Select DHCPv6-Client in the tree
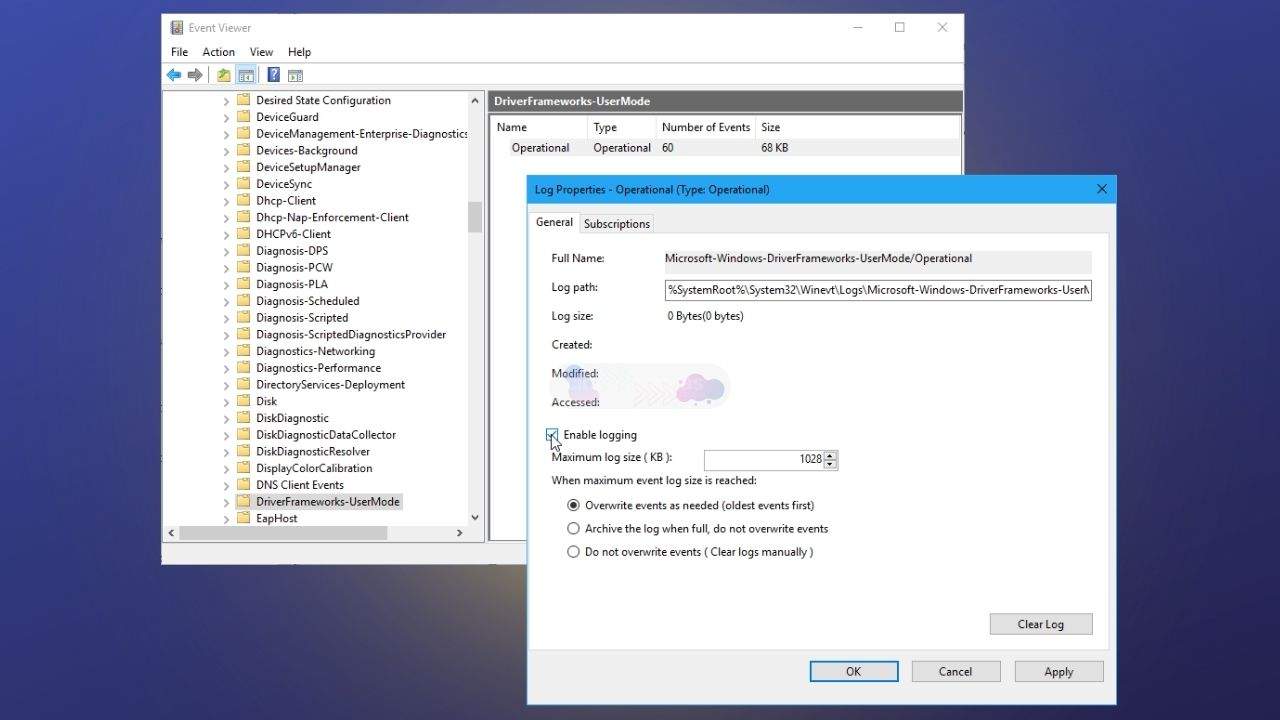The image size is (1280, 720). point(293,234)
